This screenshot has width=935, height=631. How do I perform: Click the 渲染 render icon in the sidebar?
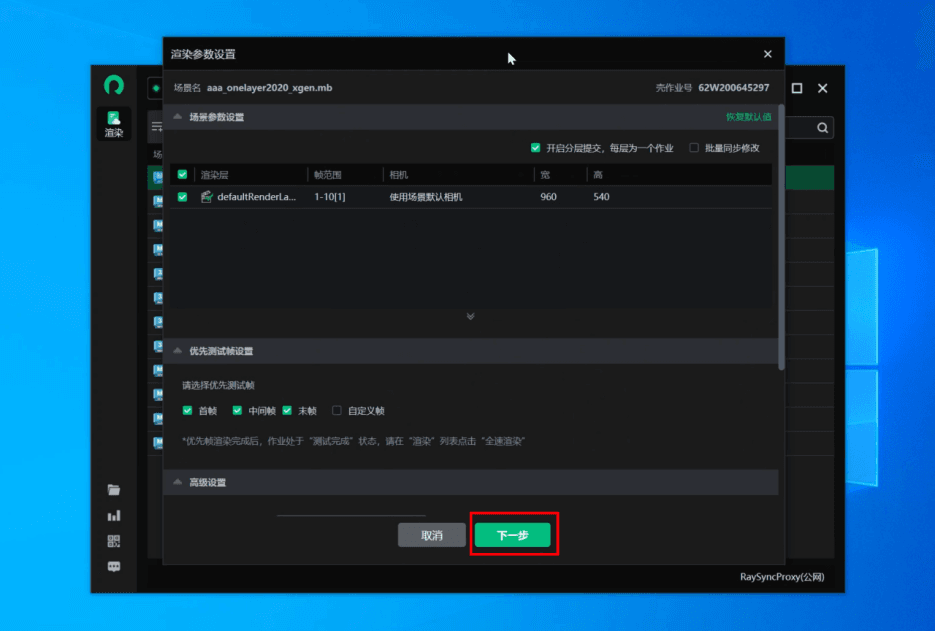pyautogui.click(x=114, y=123)
